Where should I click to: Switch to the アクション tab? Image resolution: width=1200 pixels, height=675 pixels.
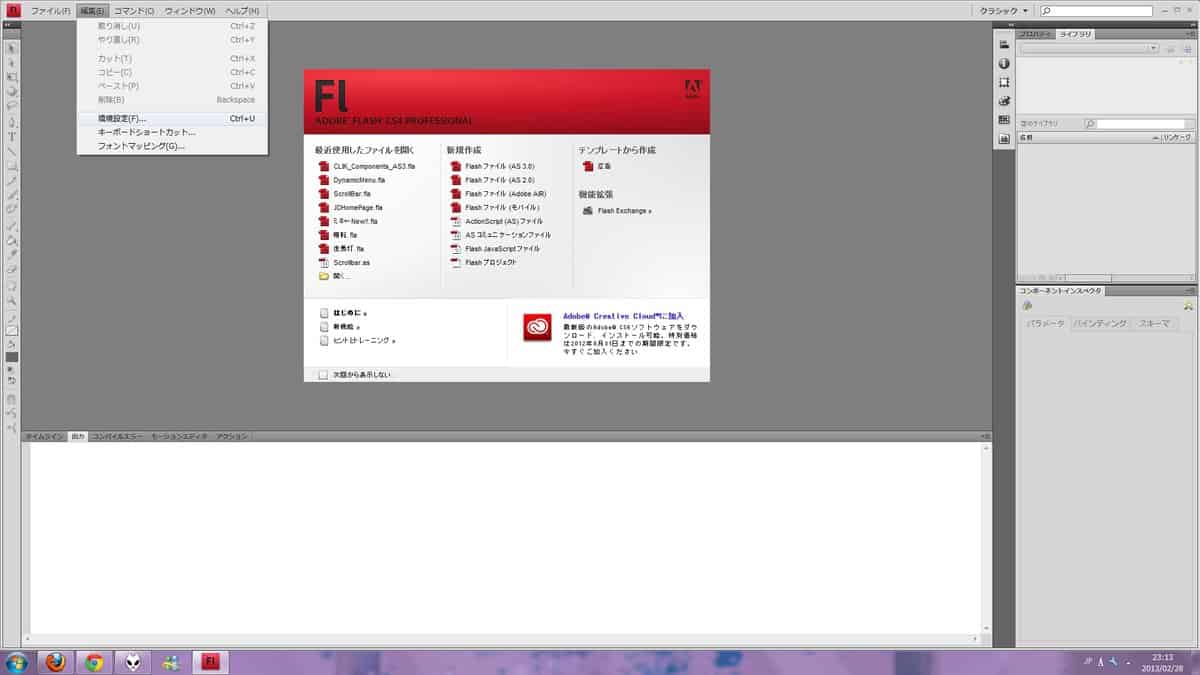[x=232, y=437]
